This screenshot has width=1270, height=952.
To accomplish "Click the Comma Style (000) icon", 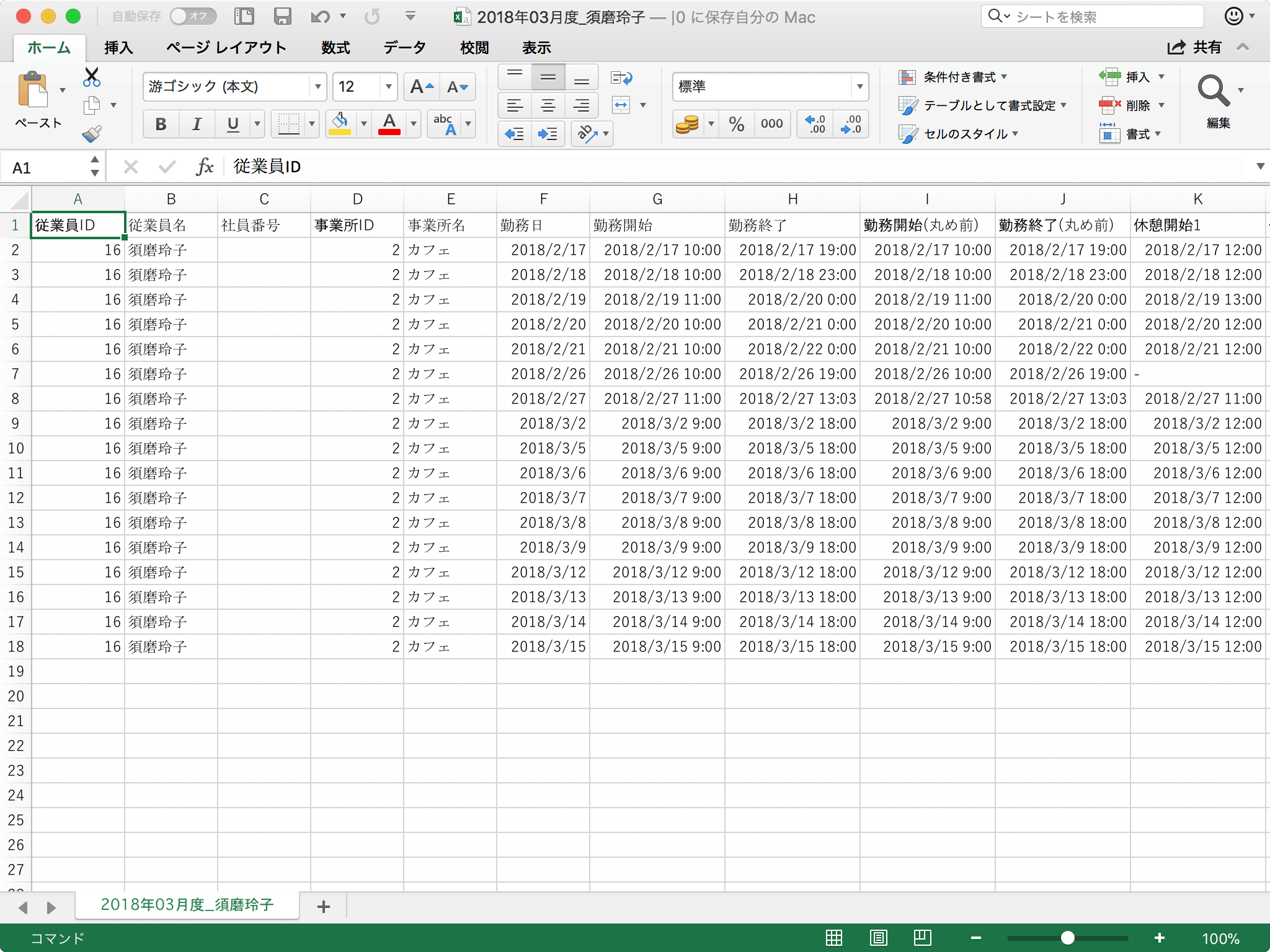I will (x=771, y=123).
